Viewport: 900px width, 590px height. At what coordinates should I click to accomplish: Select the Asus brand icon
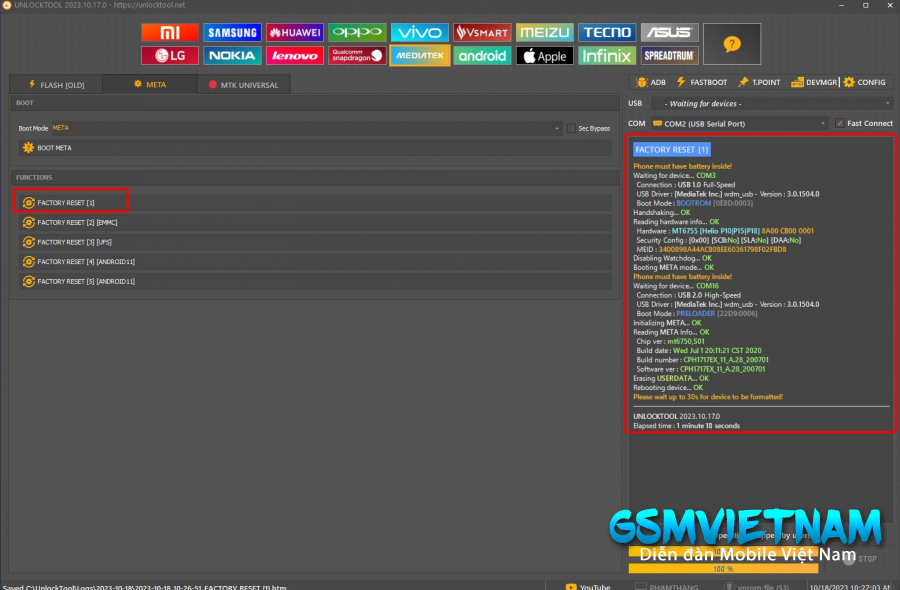669,33
